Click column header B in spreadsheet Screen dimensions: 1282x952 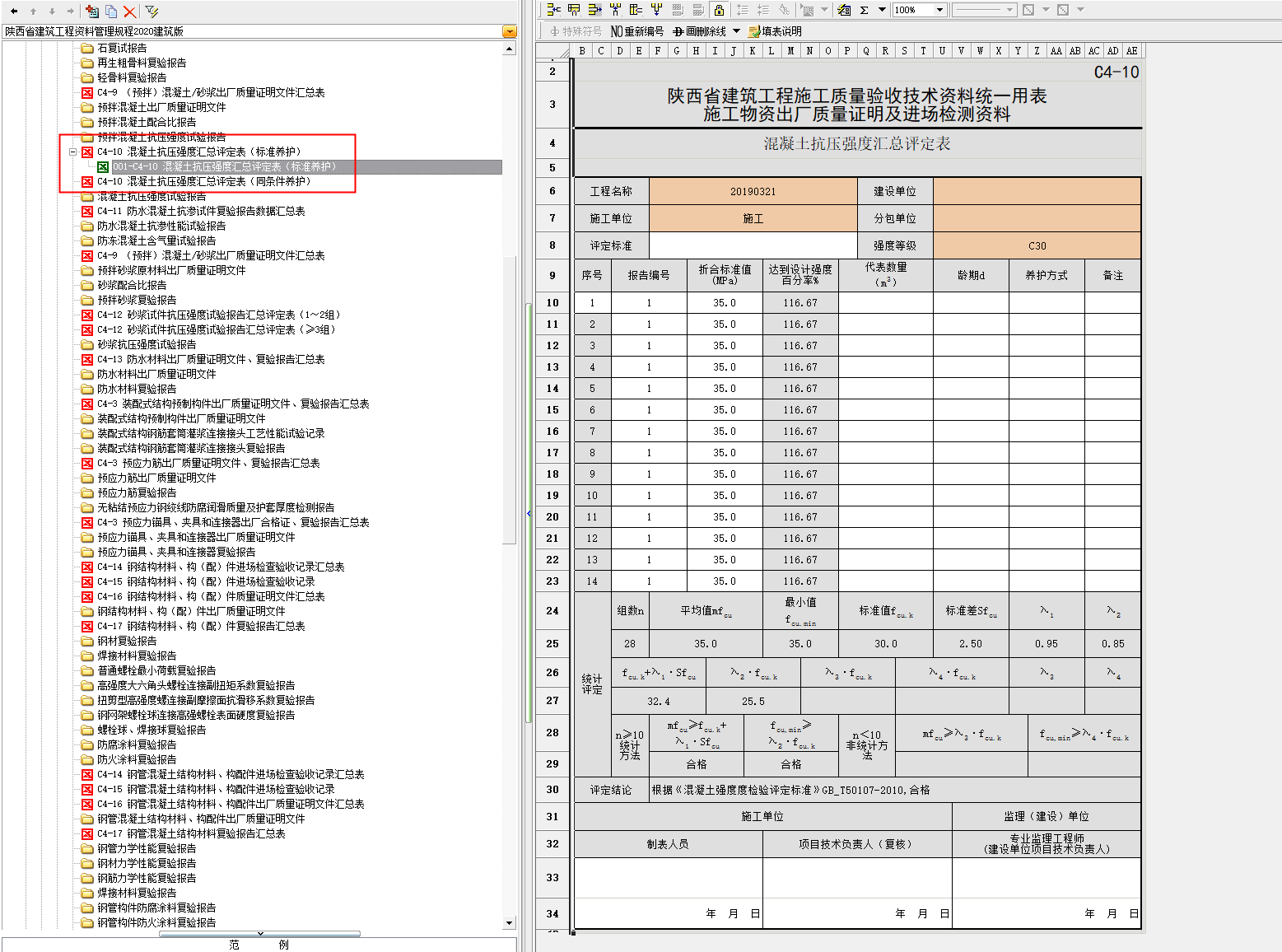(x=582, y=51)
